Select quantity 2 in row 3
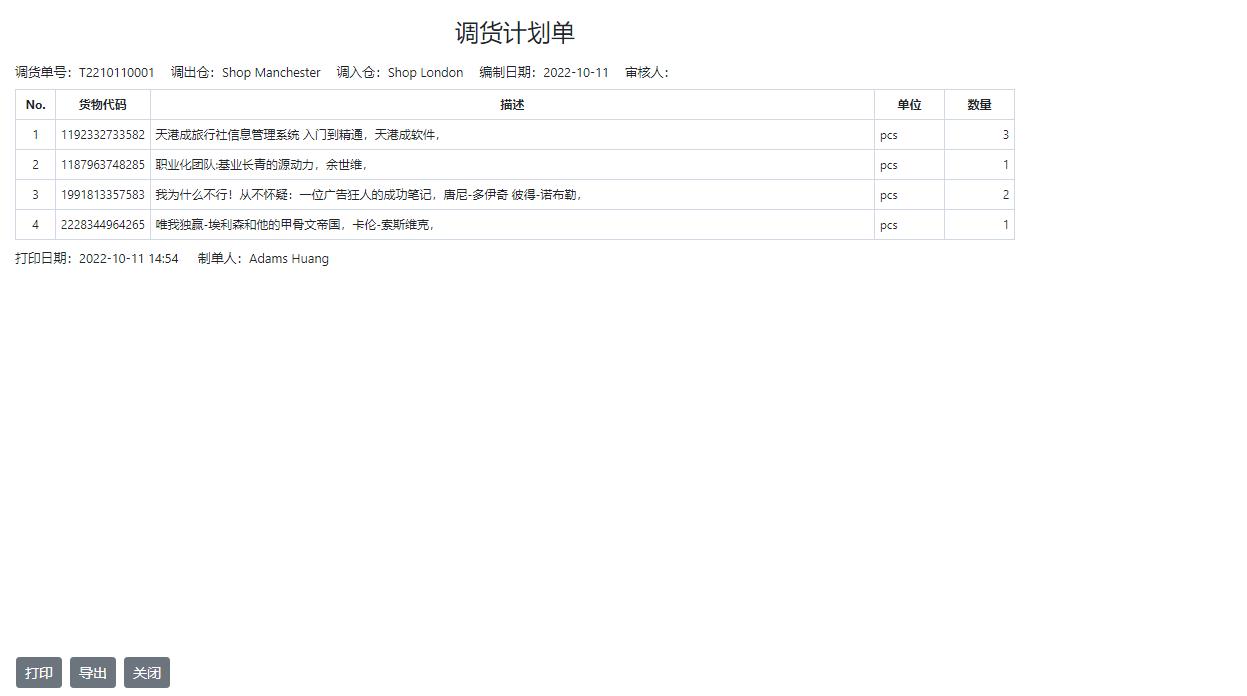This screenshot has width=1247, height=696. click(x=1005, y=195)
